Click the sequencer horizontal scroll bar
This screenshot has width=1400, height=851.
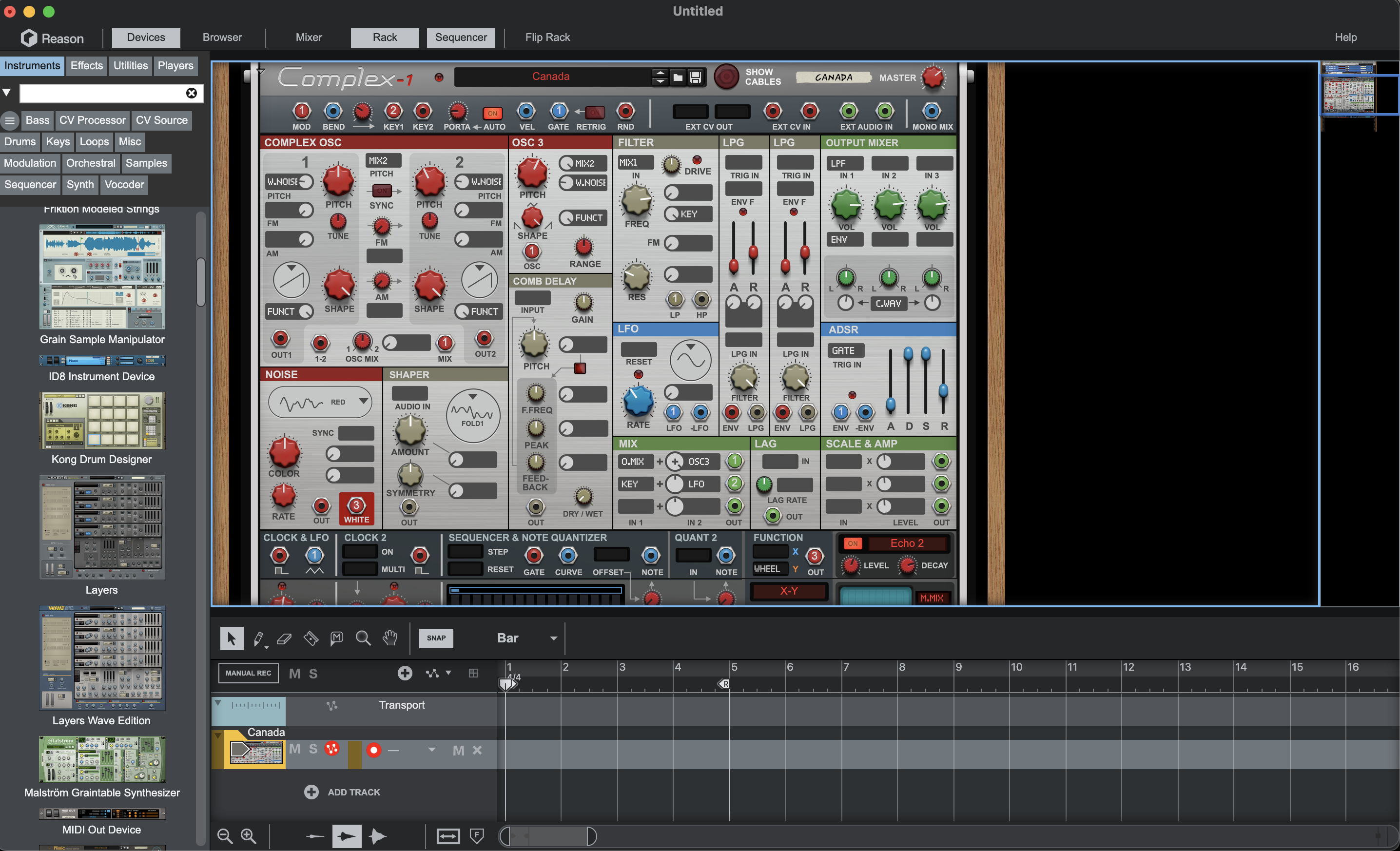pos(548,836)
